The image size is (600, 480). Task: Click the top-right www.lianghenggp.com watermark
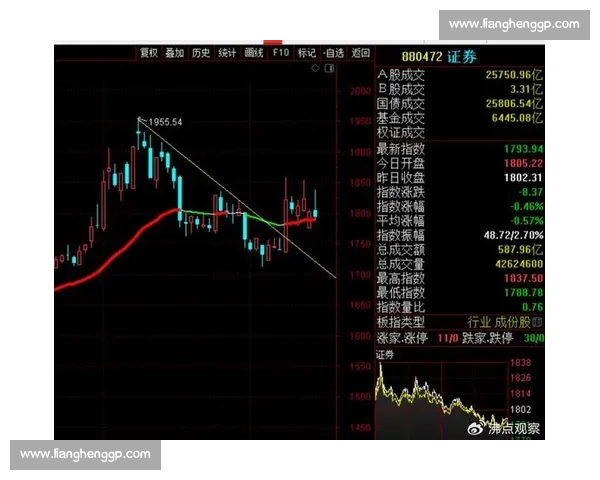[513, 24]
